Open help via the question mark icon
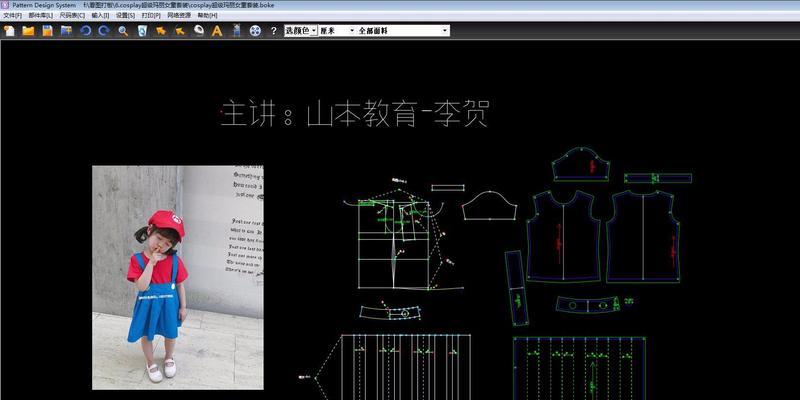Image resolution: width=800 pixels, height=400 pixels. pyautogui.click(x=273, y=31)
